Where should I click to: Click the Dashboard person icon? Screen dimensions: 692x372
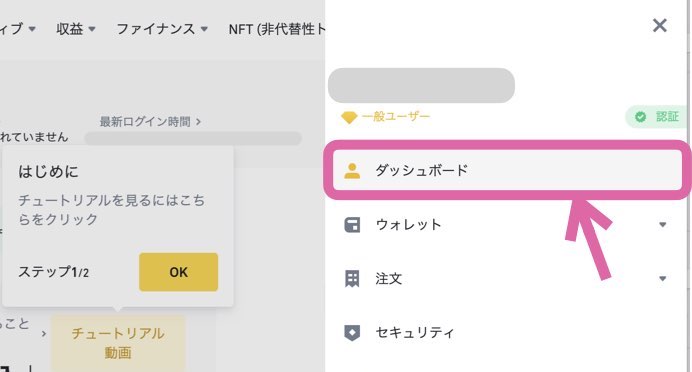click(352, 171)
